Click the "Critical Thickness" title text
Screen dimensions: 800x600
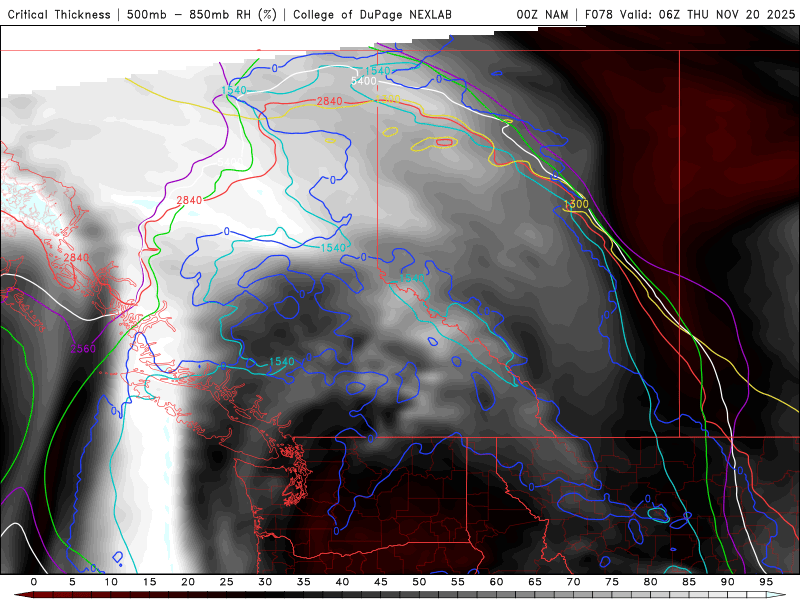coord(59,15)
